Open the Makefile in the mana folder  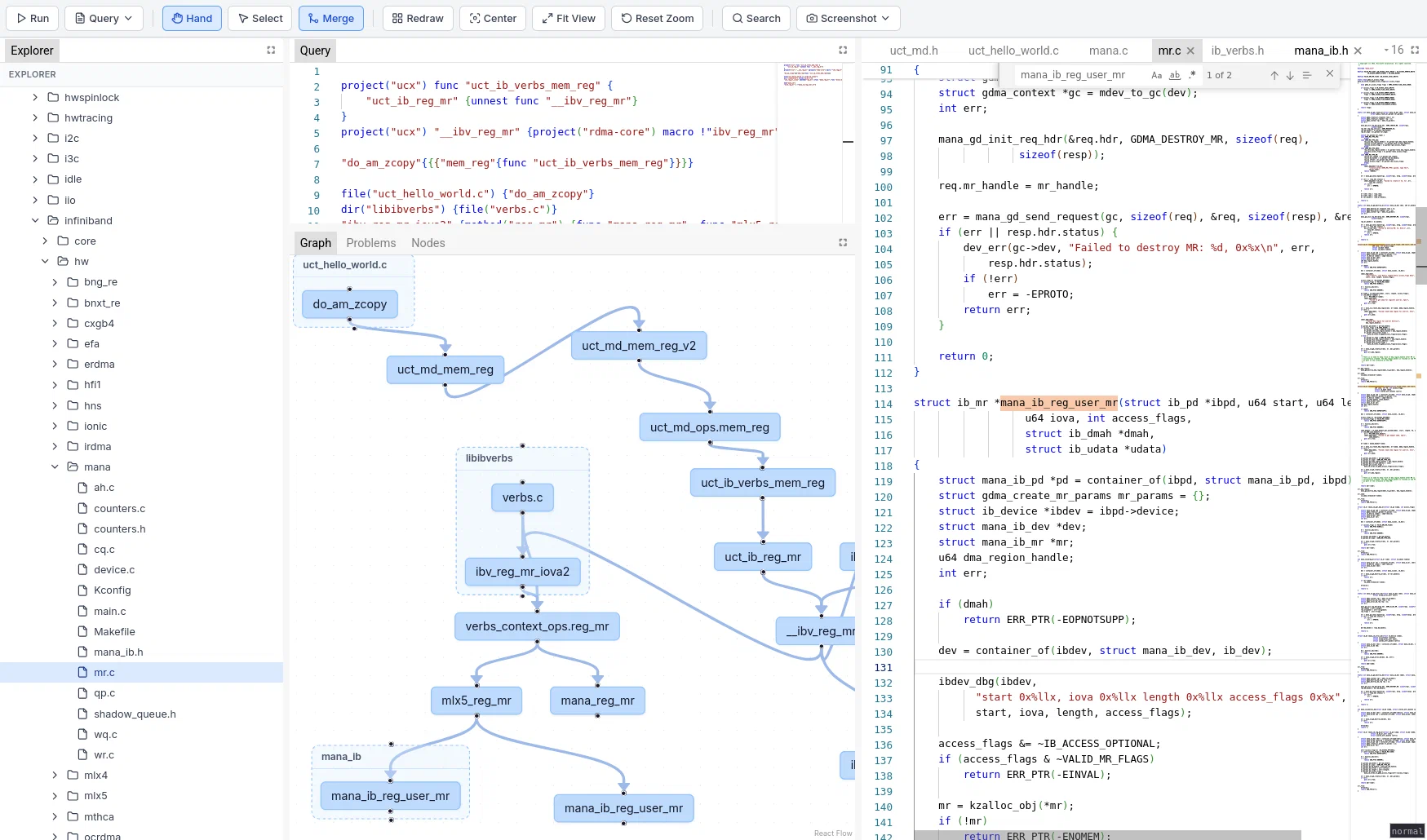tap(141, 631)
